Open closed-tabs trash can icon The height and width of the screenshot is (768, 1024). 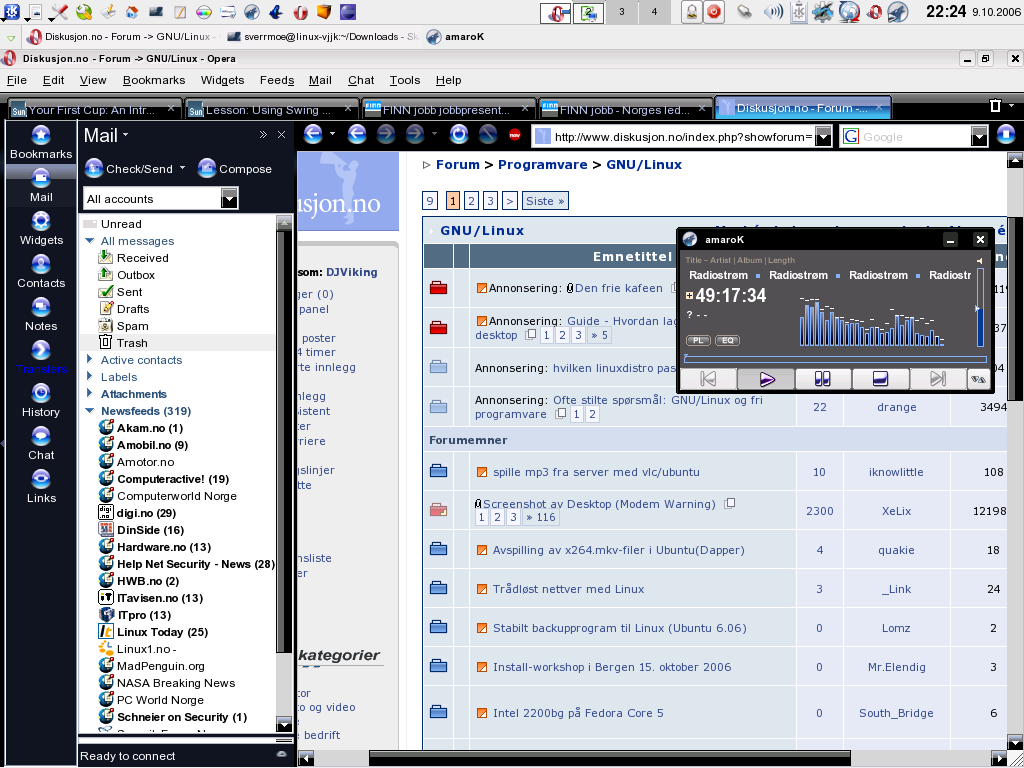pyautogui.click(x=995, y=106)
